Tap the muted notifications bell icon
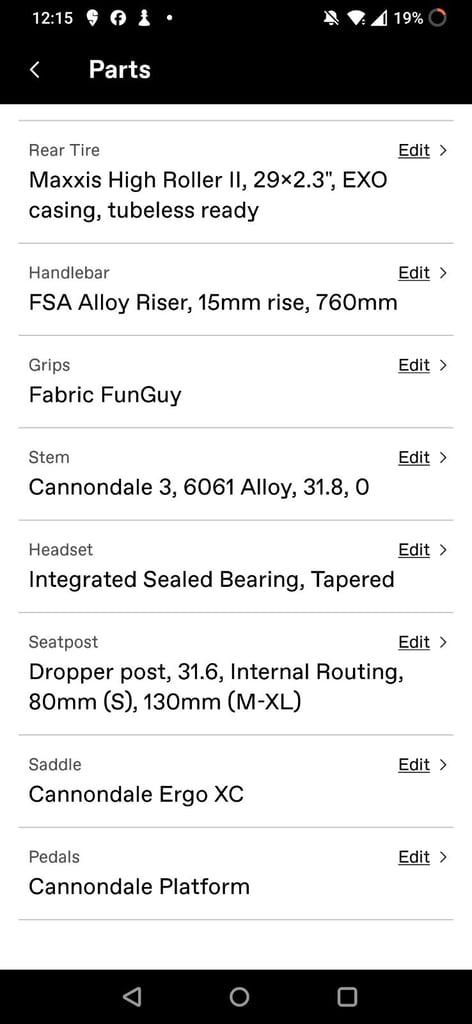472x1024 pixels. pyautogui.click(x=332, y=18)
